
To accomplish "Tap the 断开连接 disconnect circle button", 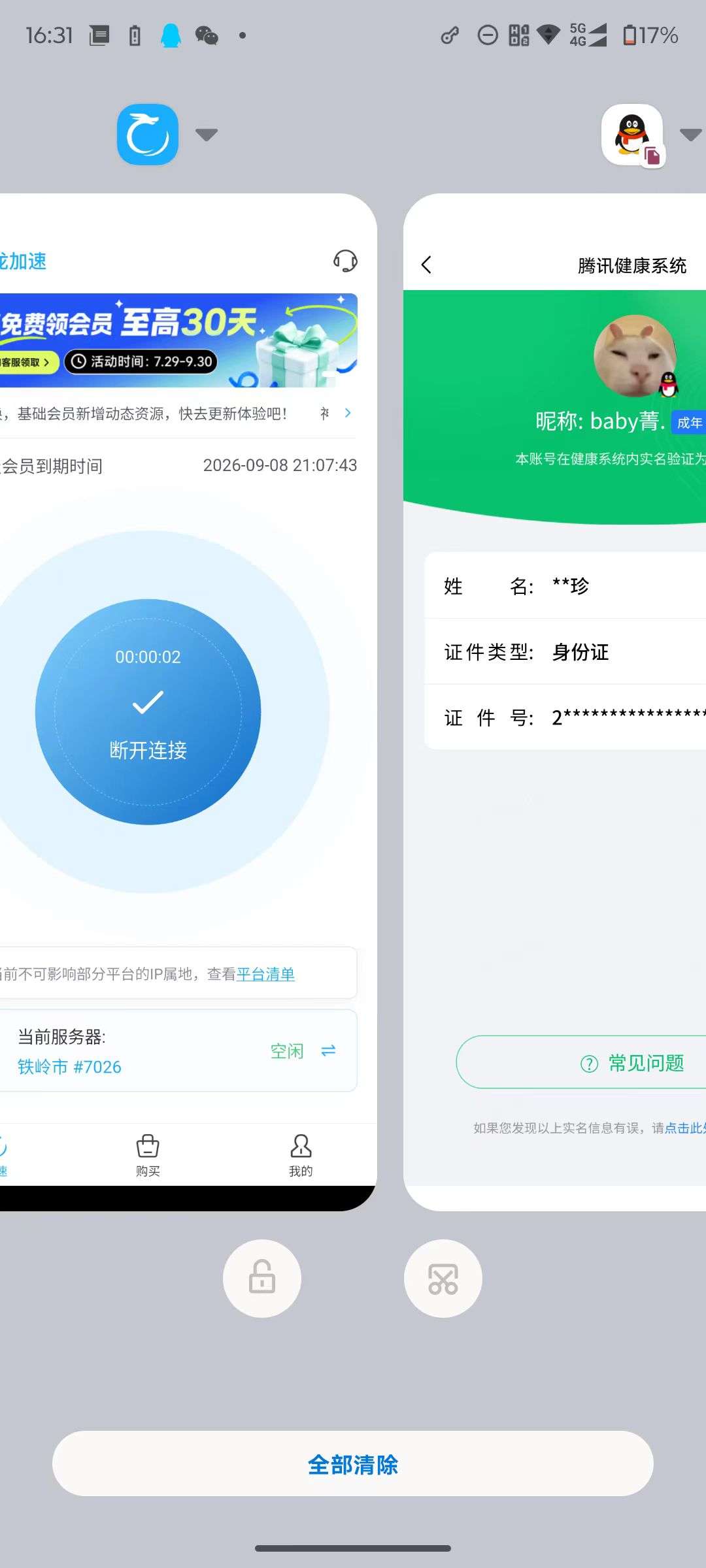I will point(148,712).
